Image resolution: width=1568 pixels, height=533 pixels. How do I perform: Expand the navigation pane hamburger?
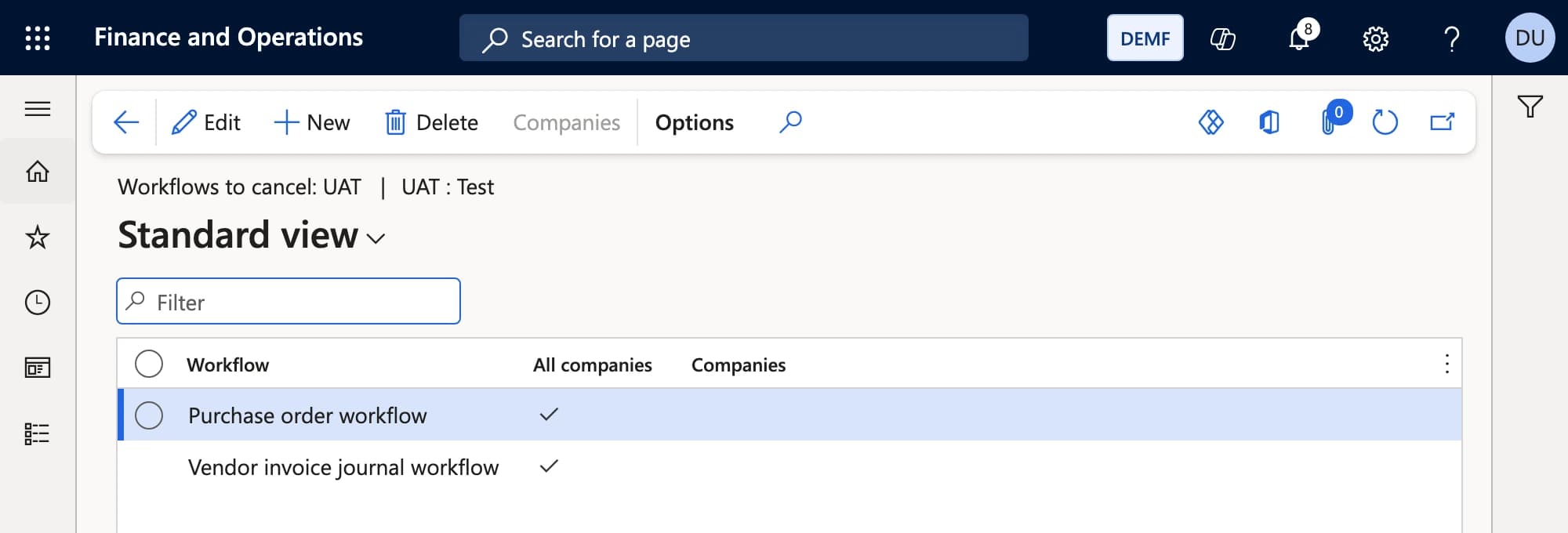point(38,109)
